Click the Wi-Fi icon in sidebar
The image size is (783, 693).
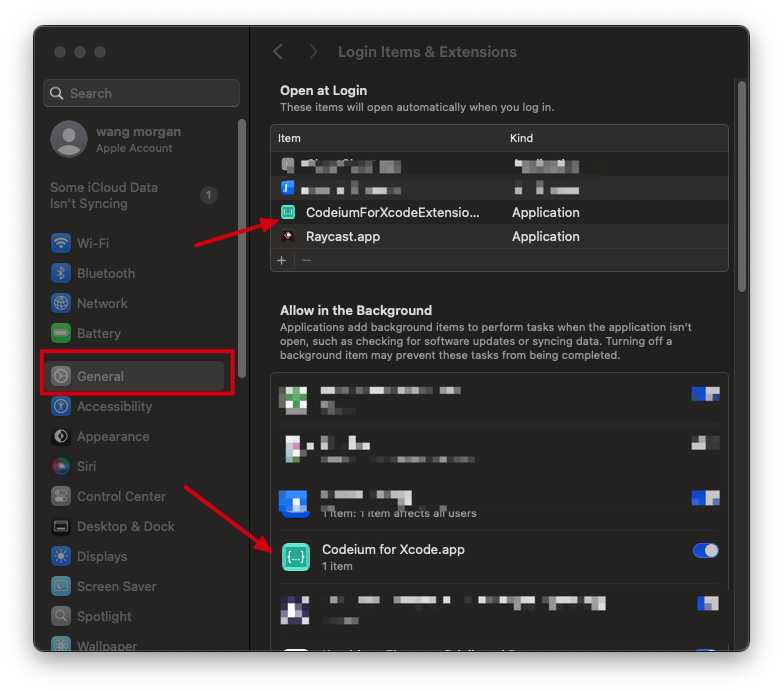tap(61, 244)
